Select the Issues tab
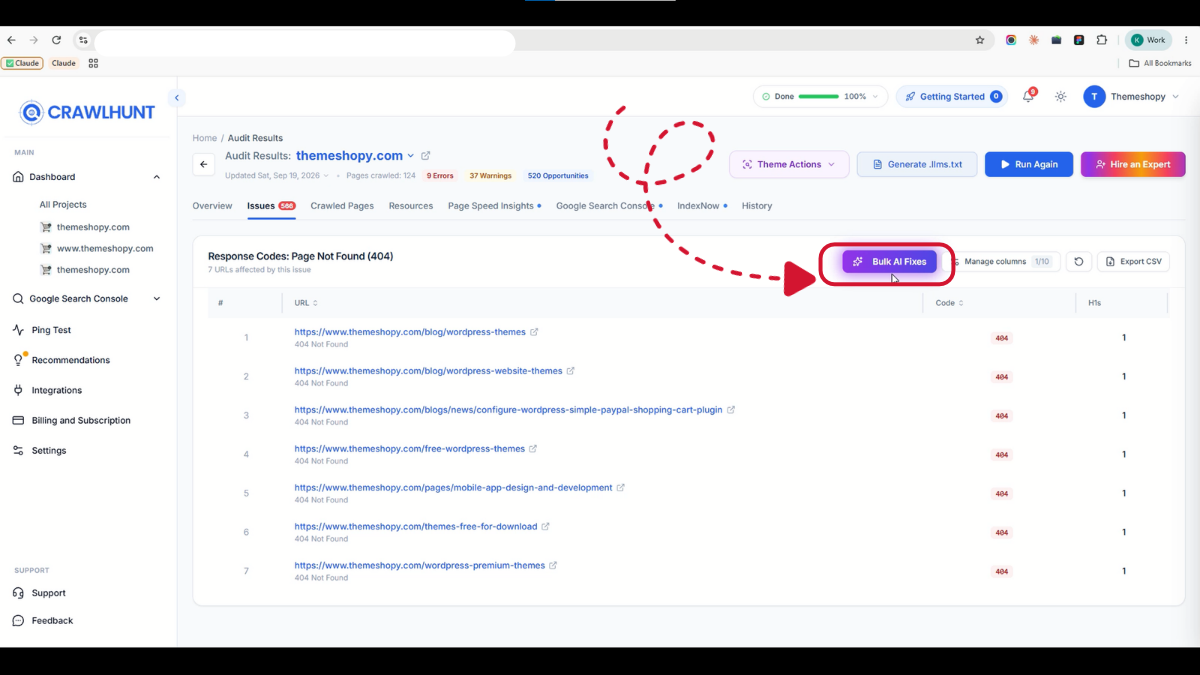 (271, 206)
